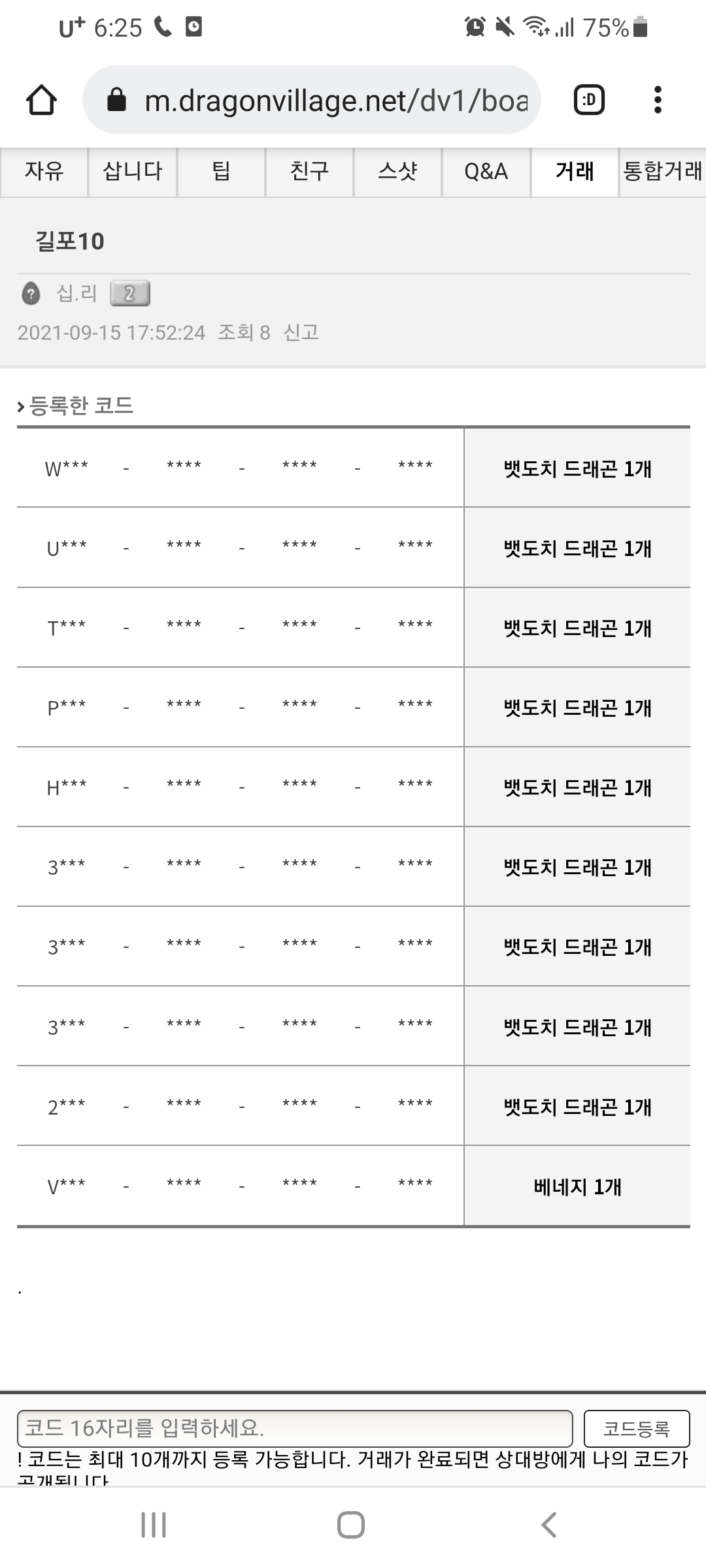
Task: Open the browser three-dot menu
Action: click(x=658, y=101)
